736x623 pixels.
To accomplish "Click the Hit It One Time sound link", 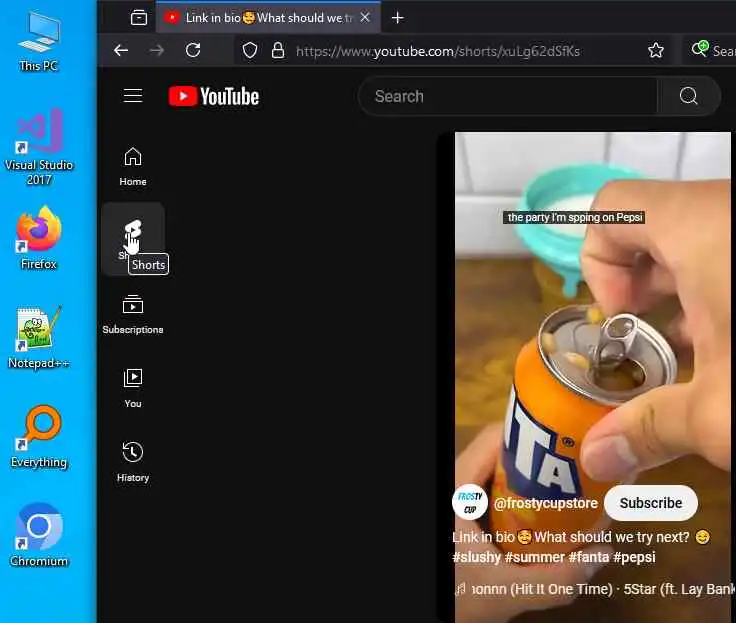I will (595, 589).
